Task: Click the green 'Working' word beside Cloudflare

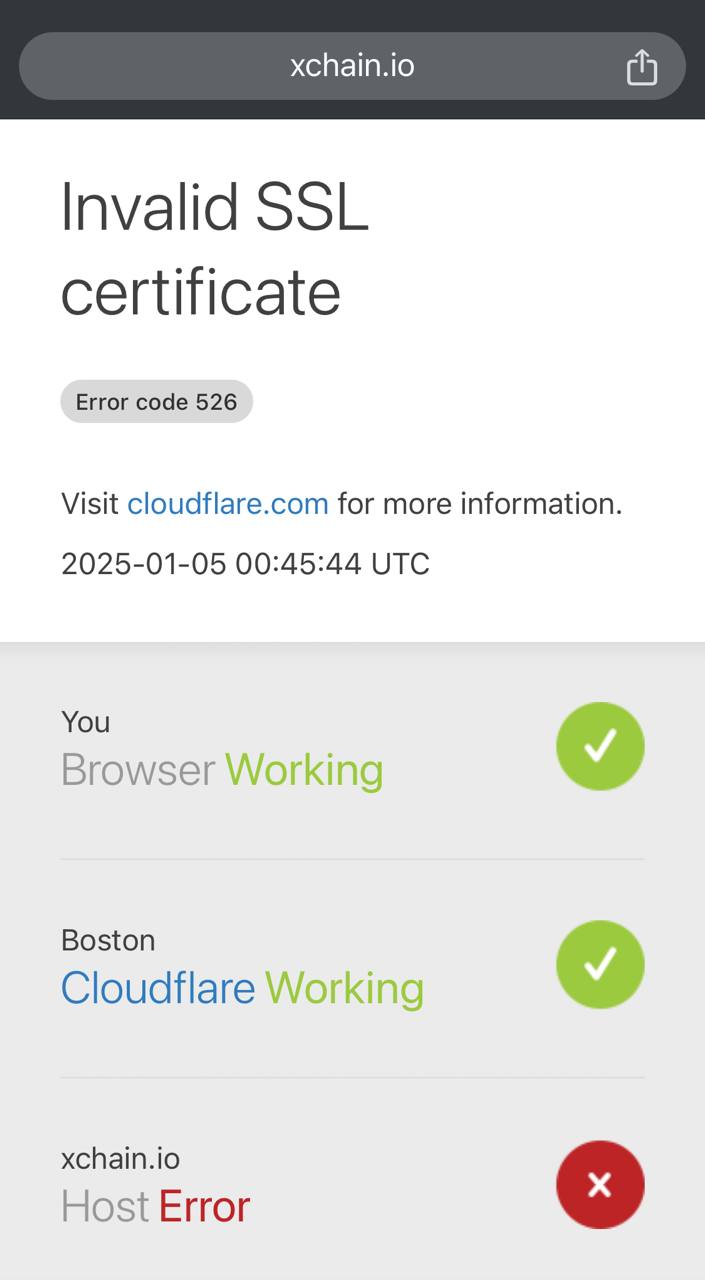Action: click(x=344, y=990)
